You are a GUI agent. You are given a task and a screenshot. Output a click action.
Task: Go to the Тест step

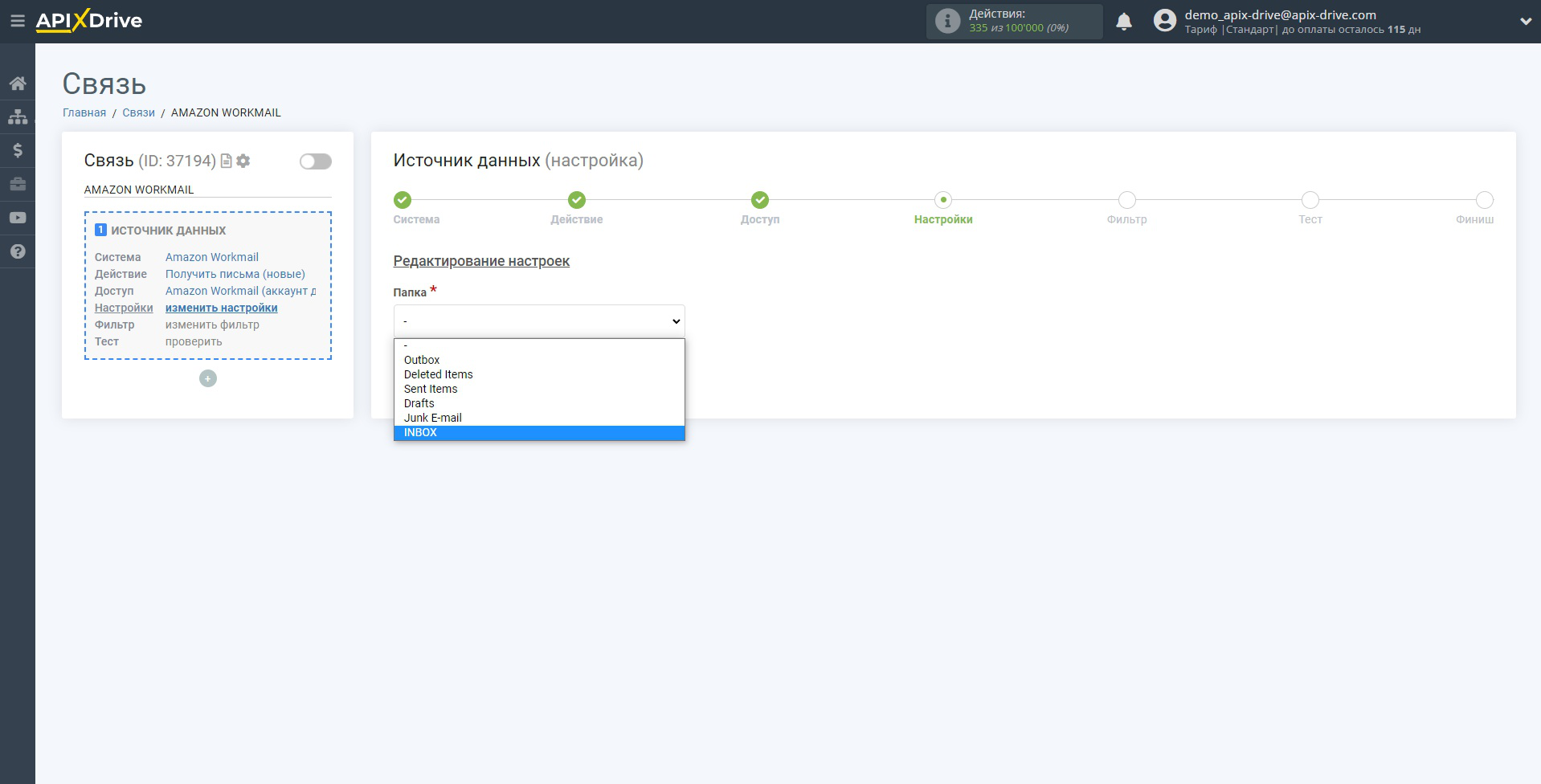pos(1310,200)
